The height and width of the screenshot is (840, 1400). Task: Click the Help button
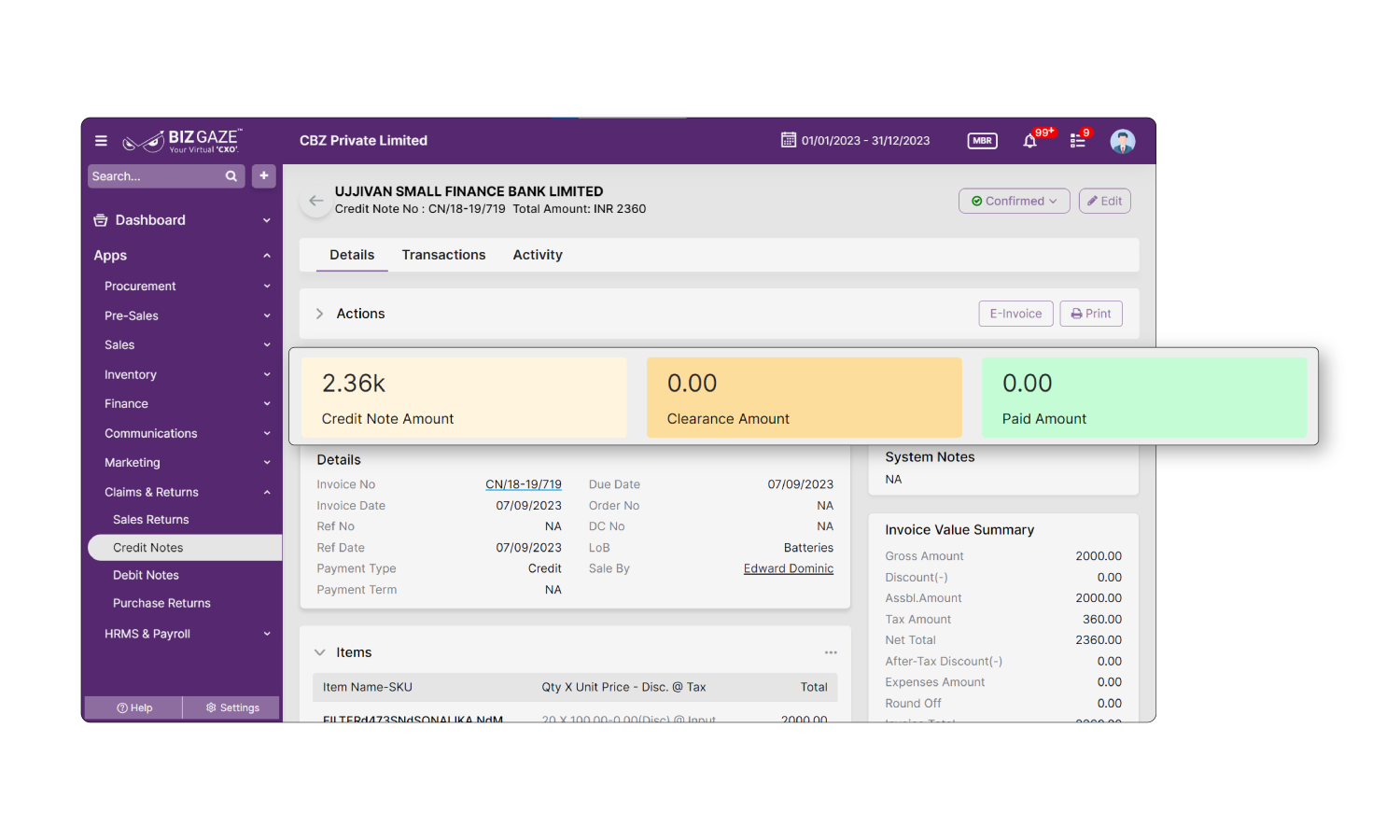(x=133, y=707)
